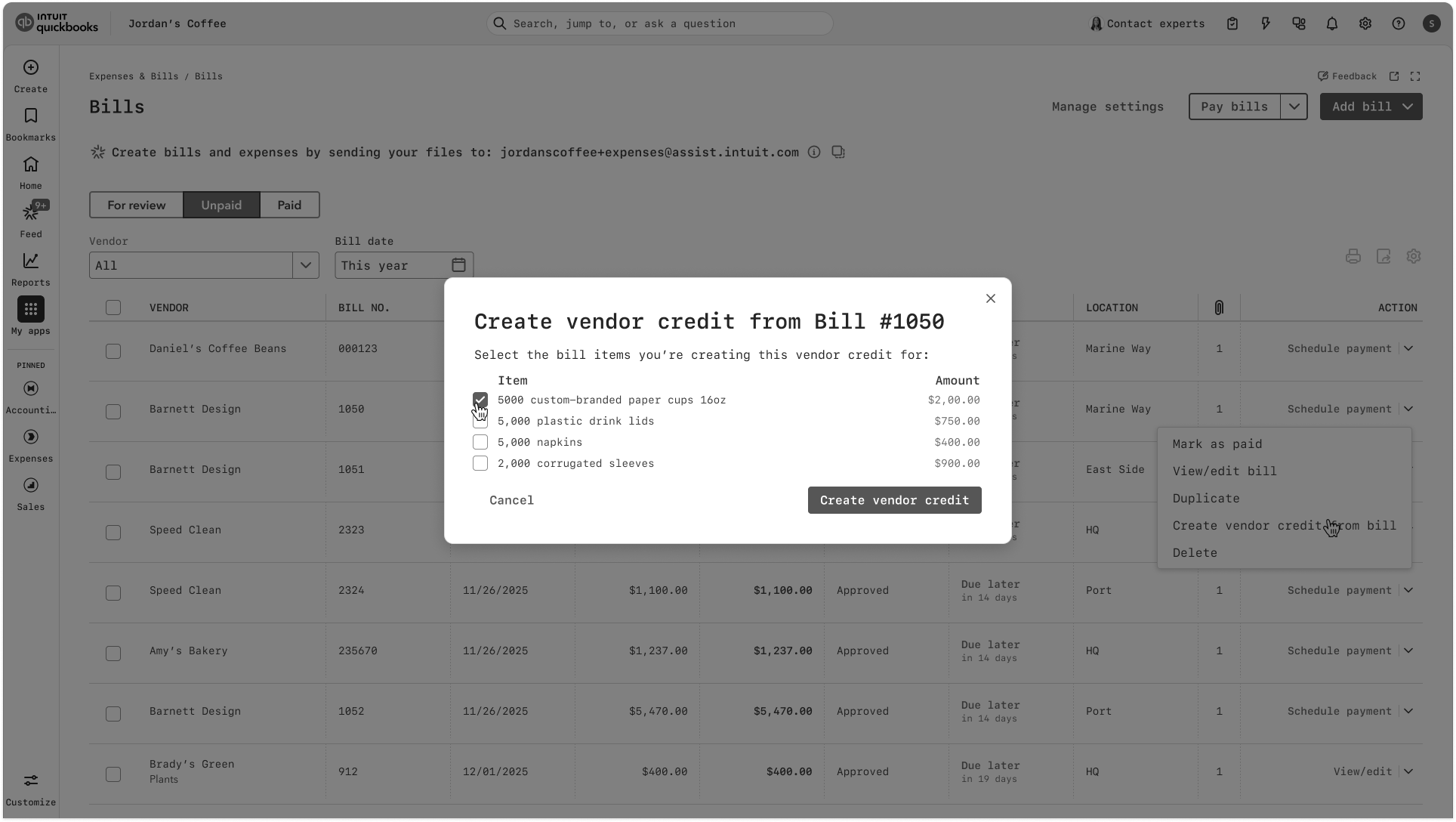1456x822 pixels.
Task: Copy the expenses email address icon
Action: click(x=838, y=152)
